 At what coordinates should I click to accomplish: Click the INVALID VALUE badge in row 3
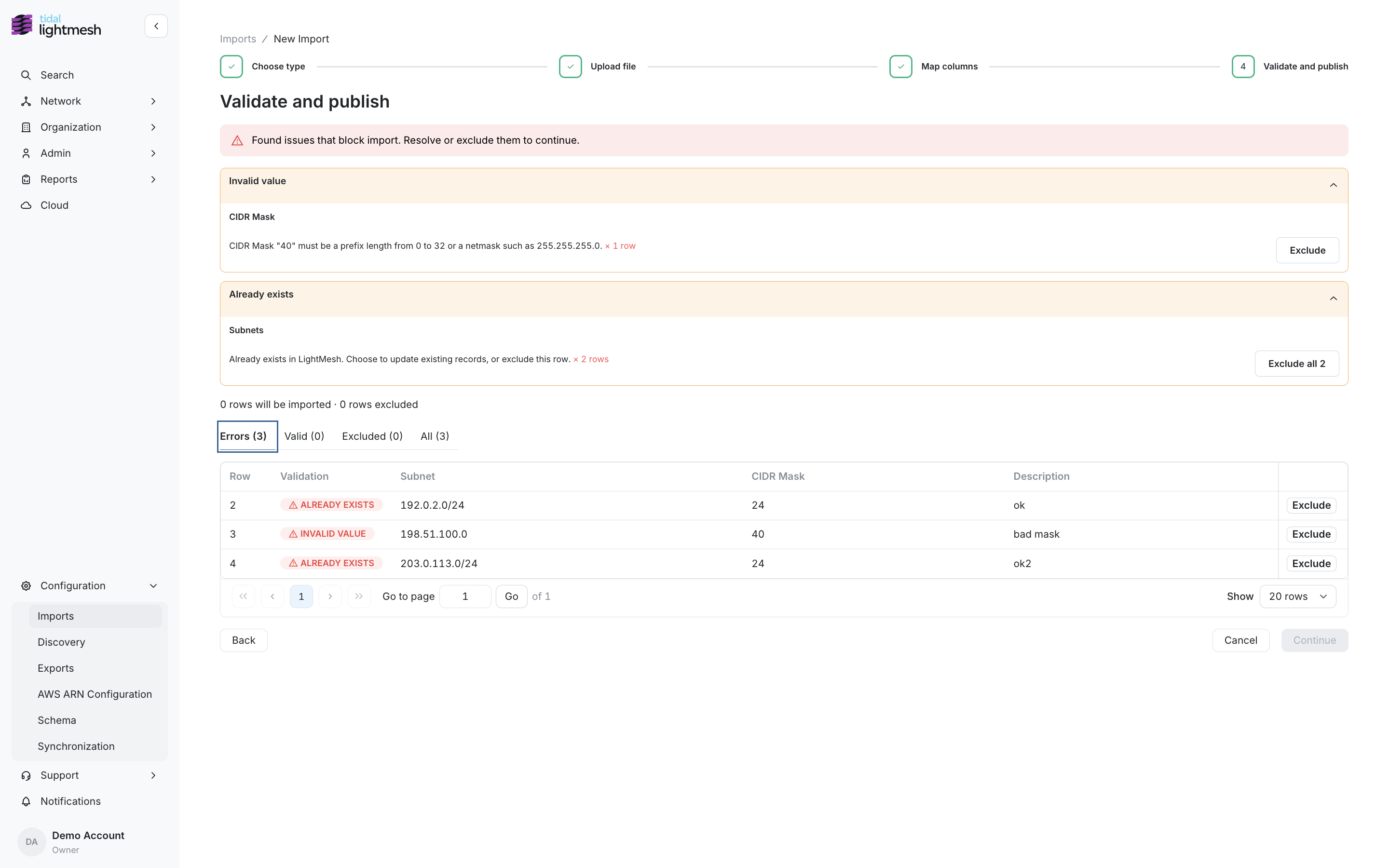click(327, 534)
